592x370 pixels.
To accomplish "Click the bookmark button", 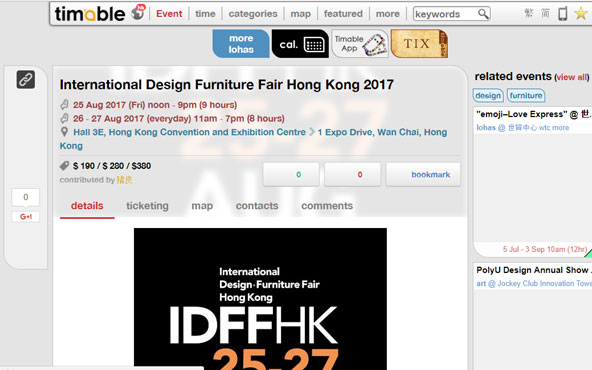I will [423, 174].
